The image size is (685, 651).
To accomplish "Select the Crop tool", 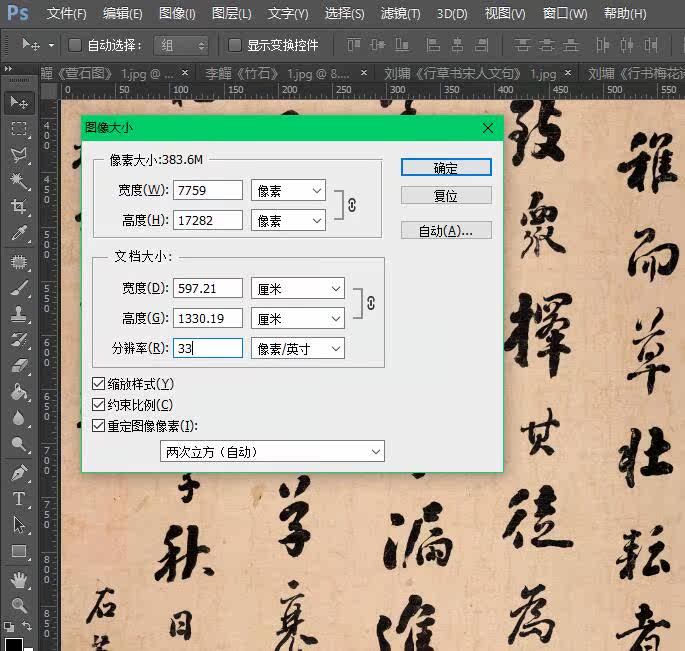I will 18,207.
